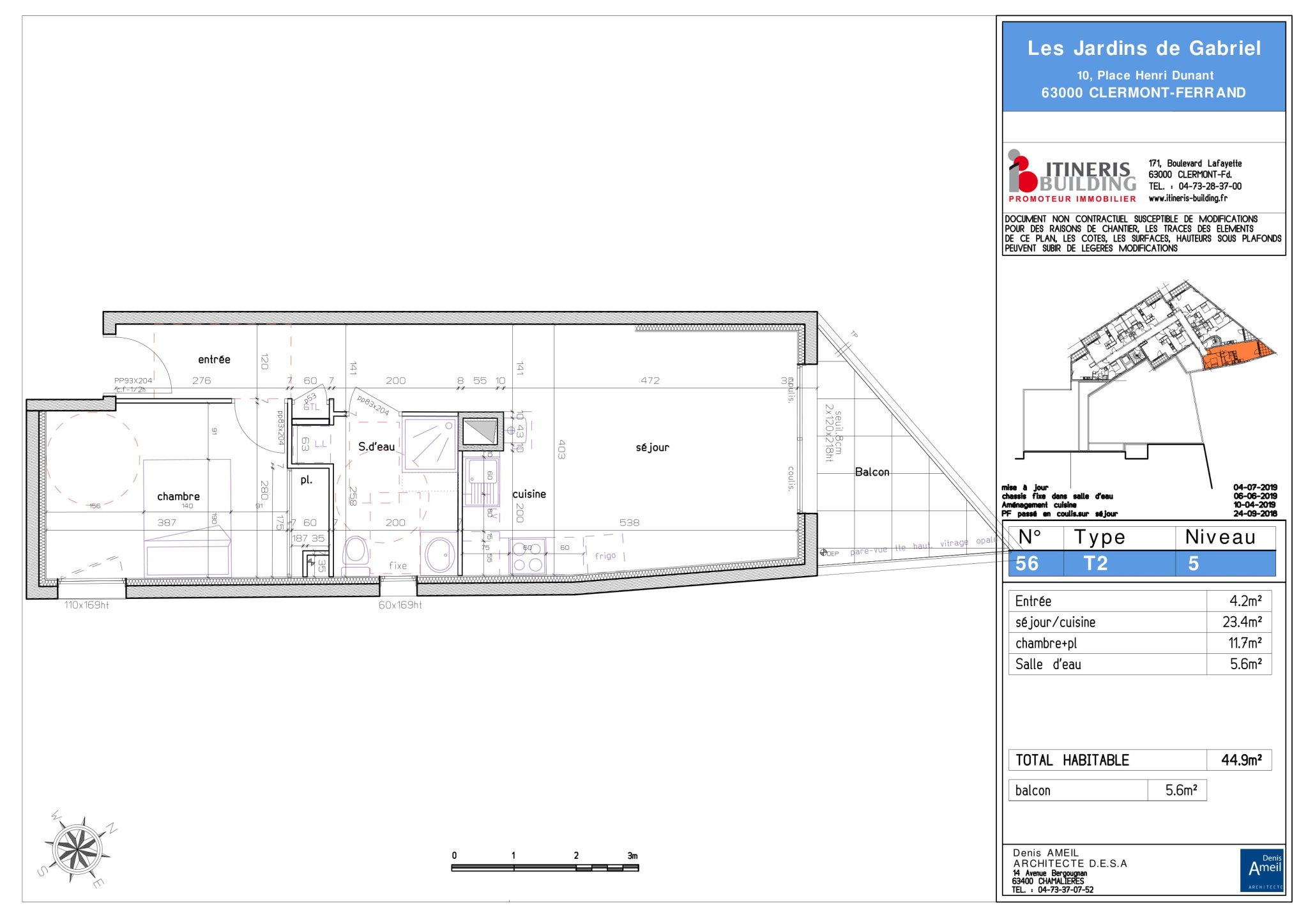Click the kitchen sink symbol

tap(482, 482)
